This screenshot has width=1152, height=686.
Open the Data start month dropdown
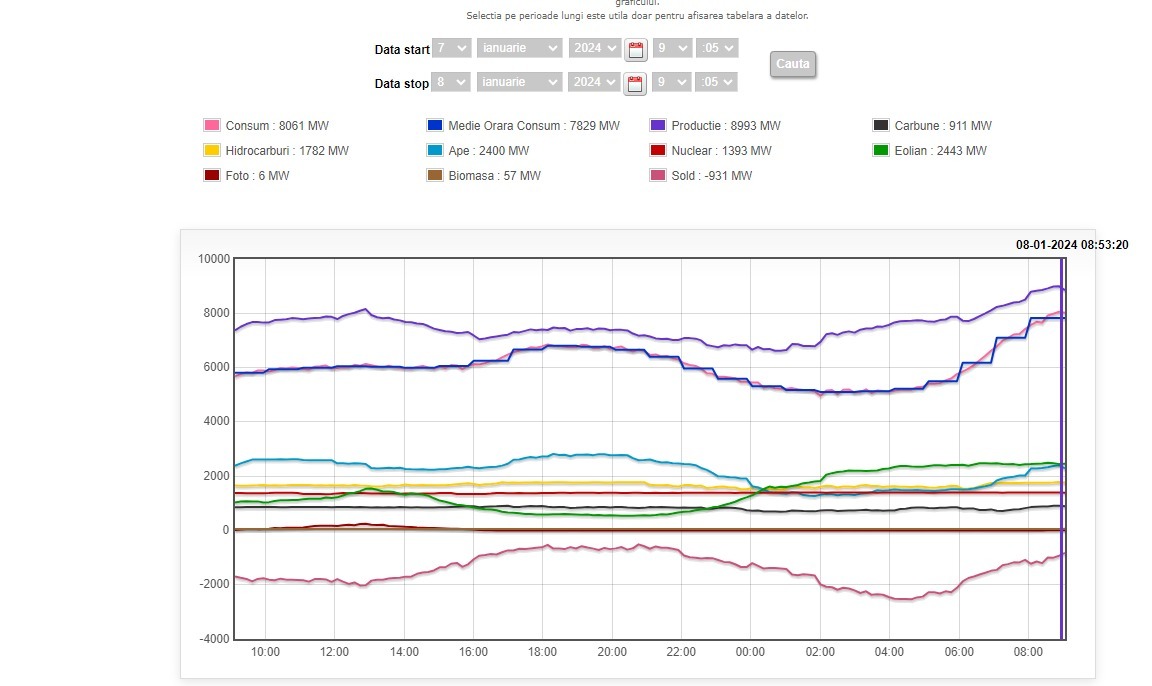click(519, 48)
